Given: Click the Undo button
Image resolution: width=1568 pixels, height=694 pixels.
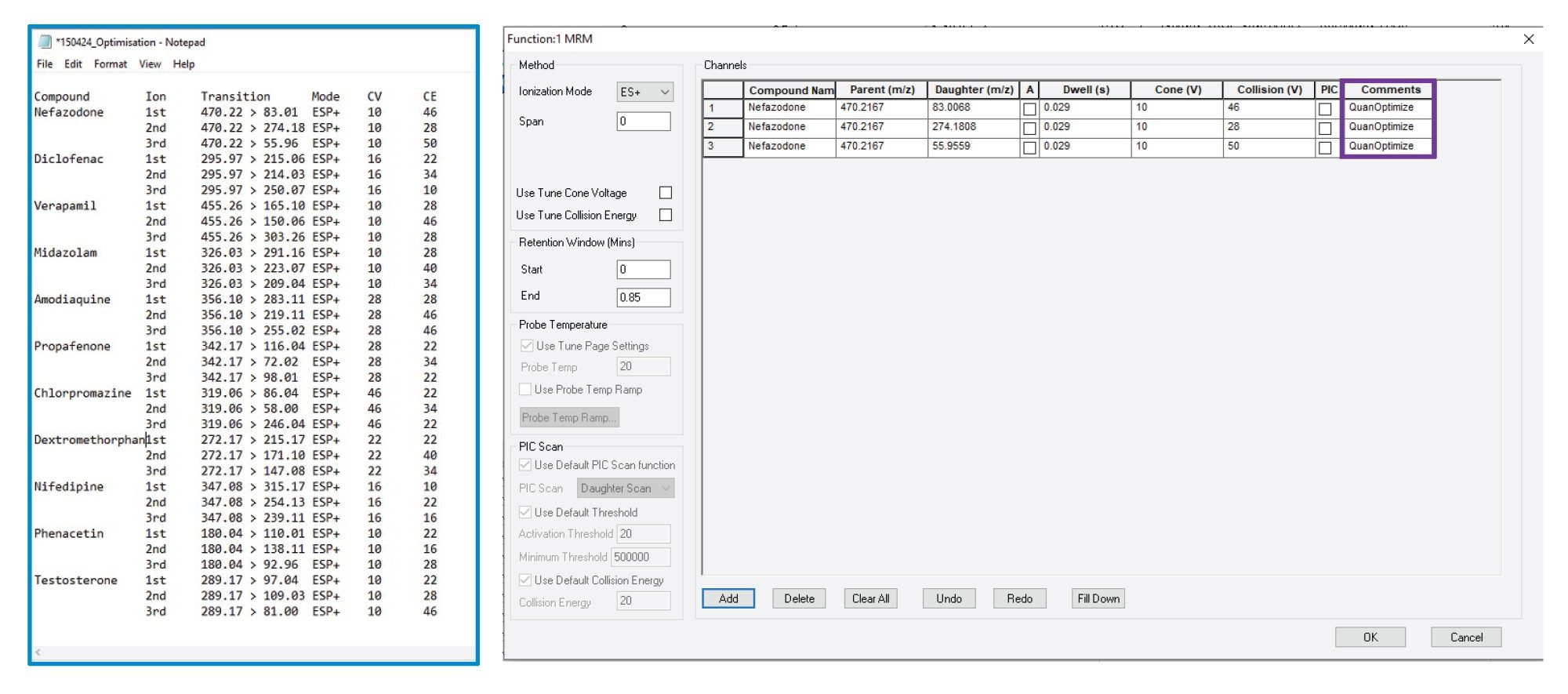Looking at the screenshot, I should coord(949,599).
